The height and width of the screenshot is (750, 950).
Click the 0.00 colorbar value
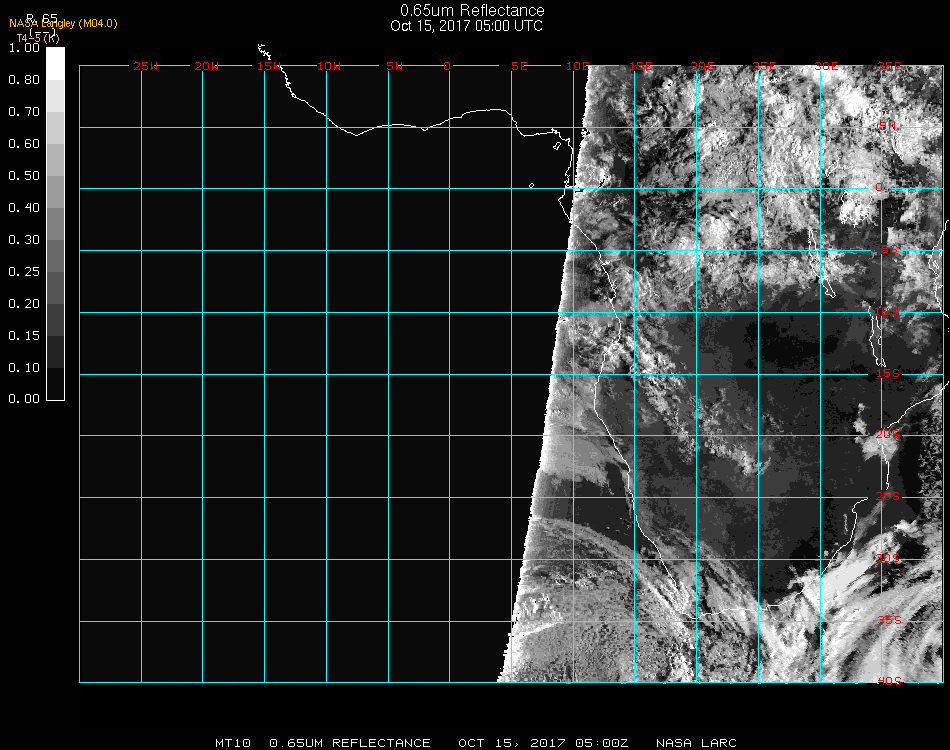click(24, 399)
